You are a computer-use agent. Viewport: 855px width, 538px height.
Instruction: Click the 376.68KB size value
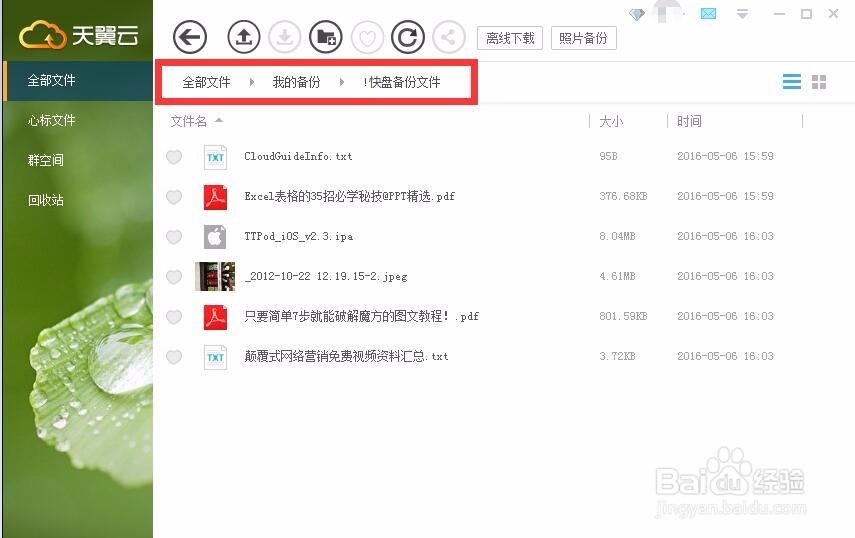point(623,196)
